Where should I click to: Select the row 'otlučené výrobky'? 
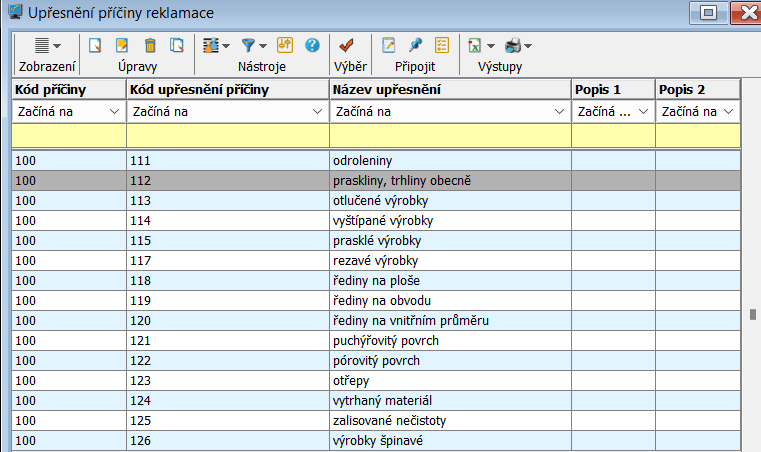coord(449,198)
